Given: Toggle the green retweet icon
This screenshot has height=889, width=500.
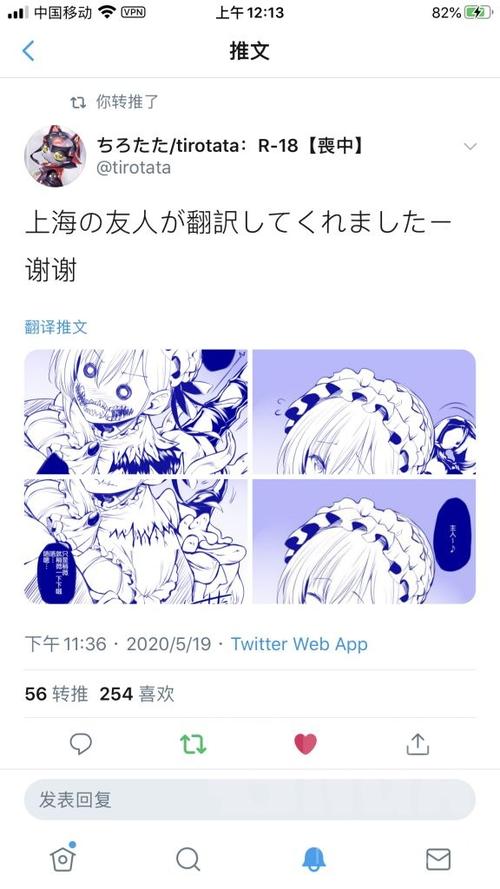Looking at the screenshot, I should click(x=193, y=744).
